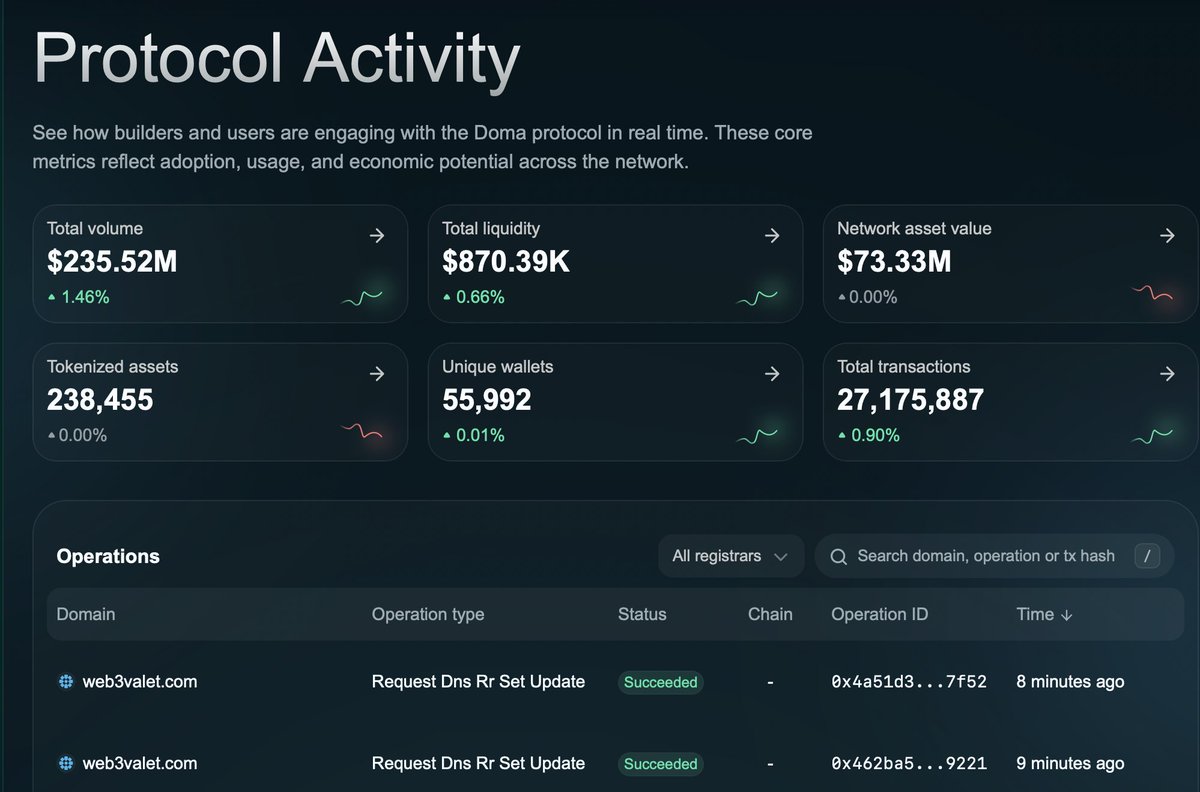1200x792 pixels.
Task: Open web3valet.com in the 9 minutes ago row
Action: pyautogui.click(x=139, y=763)
